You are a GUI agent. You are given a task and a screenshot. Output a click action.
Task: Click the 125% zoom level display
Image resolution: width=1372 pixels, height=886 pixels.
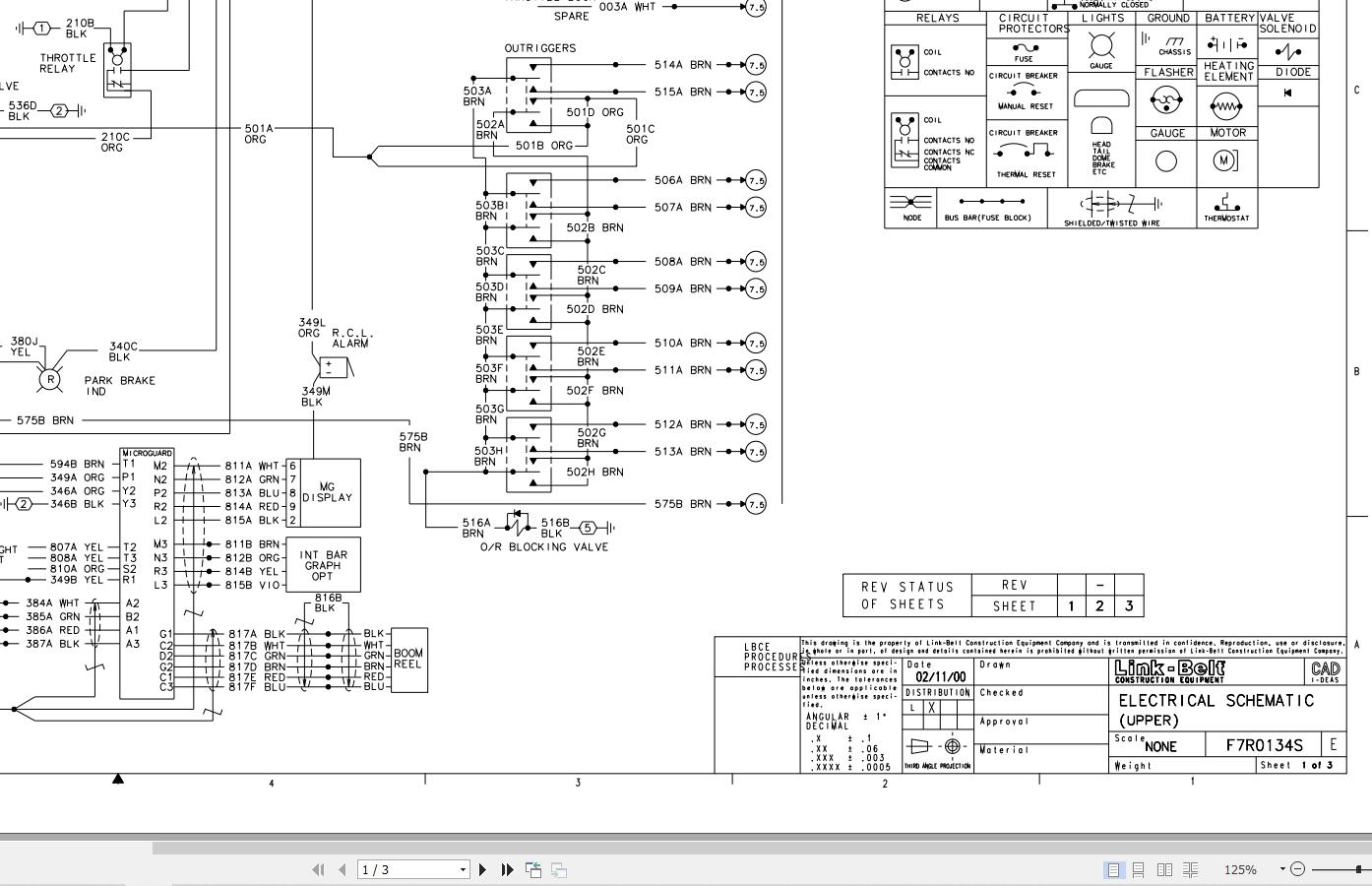[x=1241, y=869]
